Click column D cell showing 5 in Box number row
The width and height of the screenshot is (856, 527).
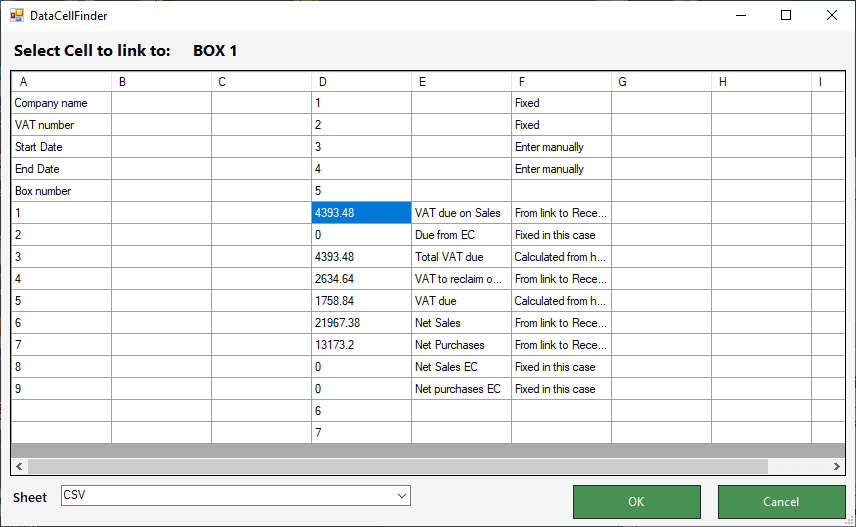click(x=361, y=191)
